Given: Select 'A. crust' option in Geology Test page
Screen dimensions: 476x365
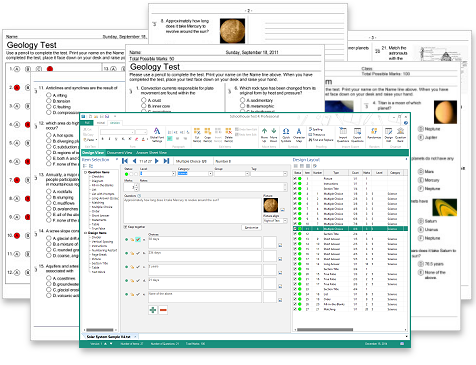Looking at the screenshot, I should [x=143, y=100].
